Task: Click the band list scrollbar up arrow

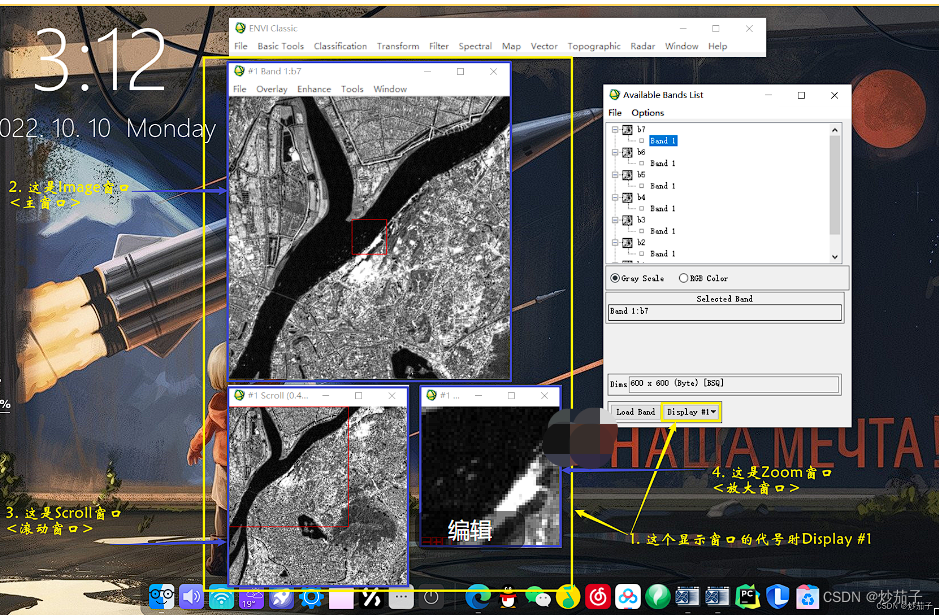Action: point(835,129)
